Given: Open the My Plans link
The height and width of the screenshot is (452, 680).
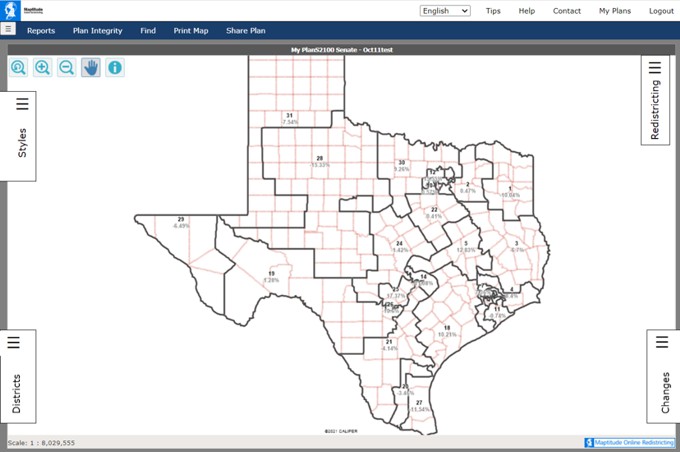Looking at the screenshot, I should tap(616, 11).
